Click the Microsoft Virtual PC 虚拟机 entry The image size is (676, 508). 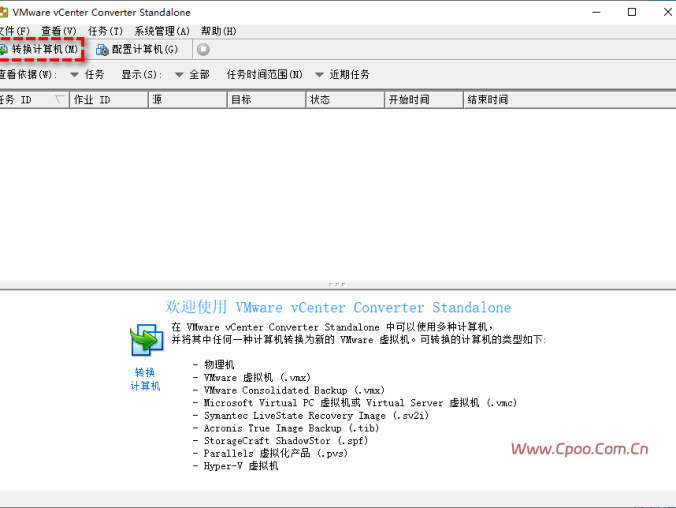pos(360,403)
